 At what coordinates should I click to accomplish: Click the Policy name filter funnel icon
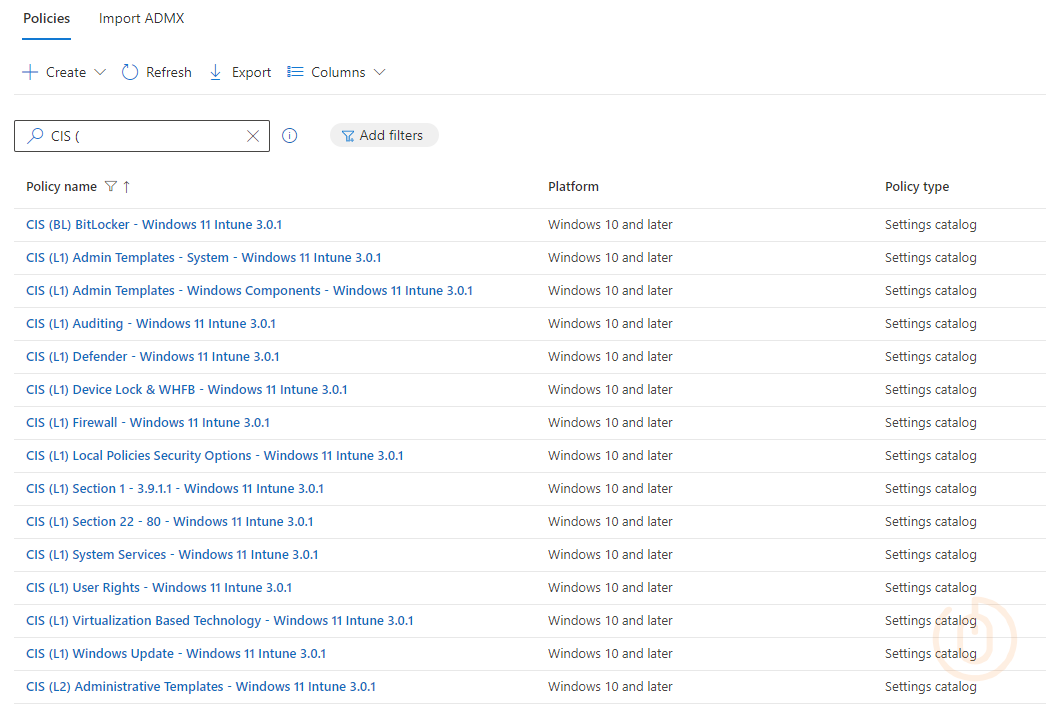tap(111, 187)
